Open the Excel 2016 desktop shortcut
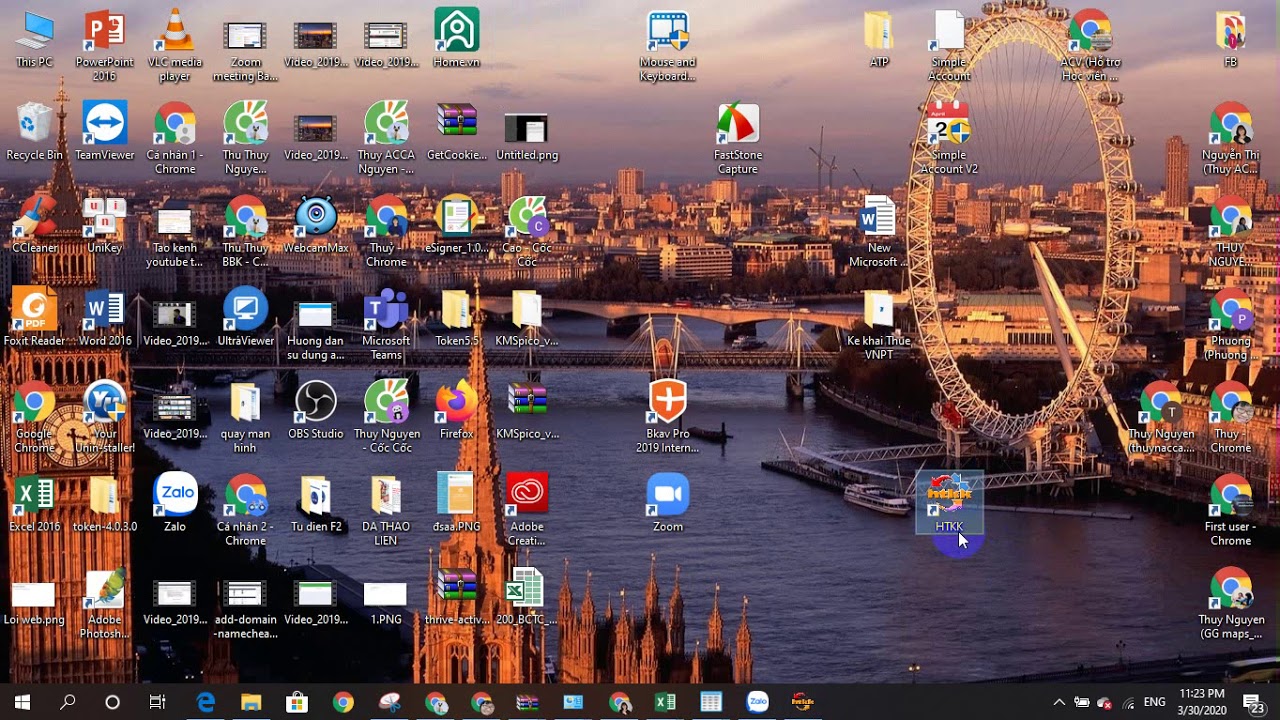The image size is (1280, 720). click(x=34, y=503)
